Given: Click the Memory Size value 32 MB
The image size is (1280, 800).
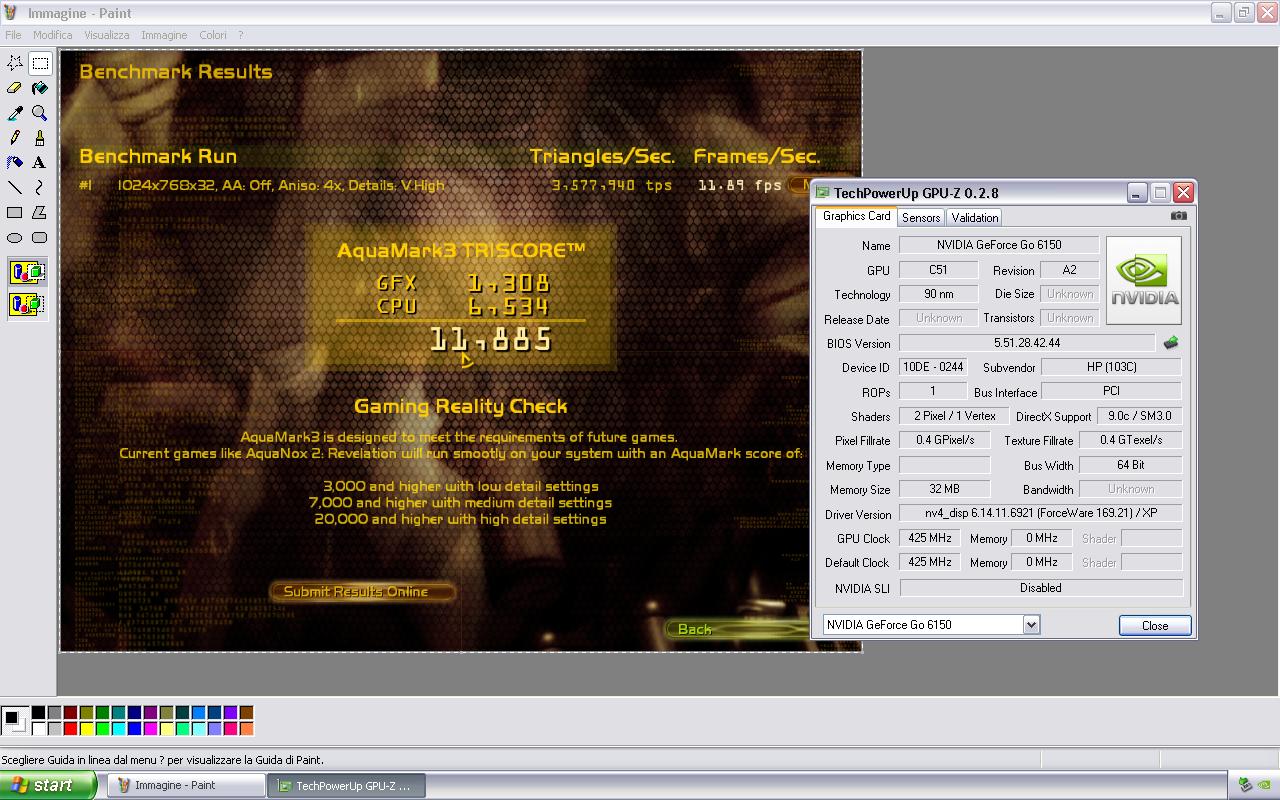Looking at the screenshot, I should pyautogui.click(x=944, y=489).
